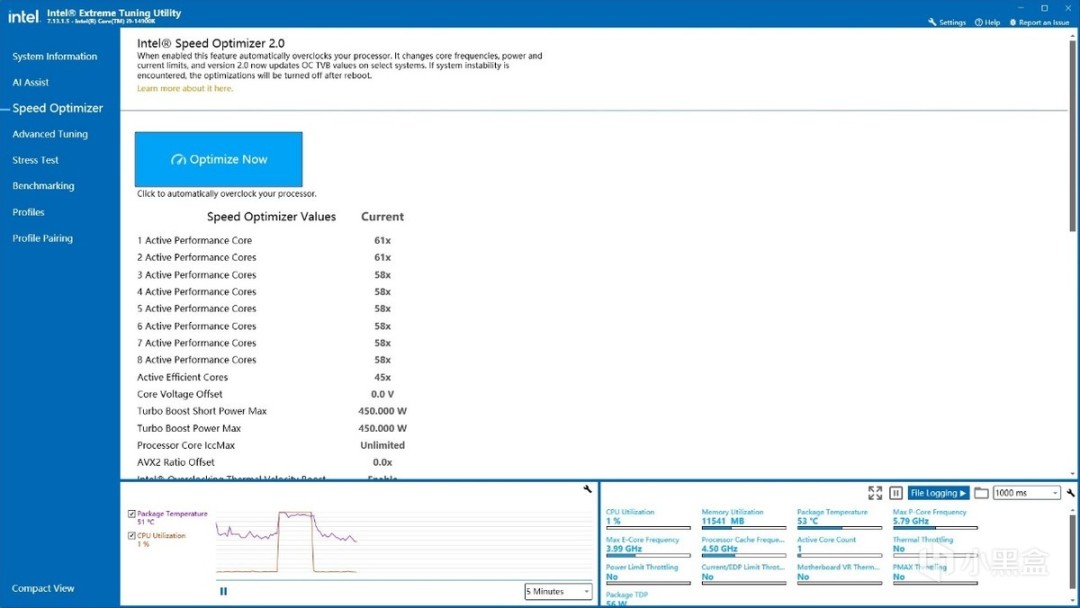Click the Max P-Core Frequency monitor bar
The height and width of the screenshot is (608, 1080).
tap(935, 528)
